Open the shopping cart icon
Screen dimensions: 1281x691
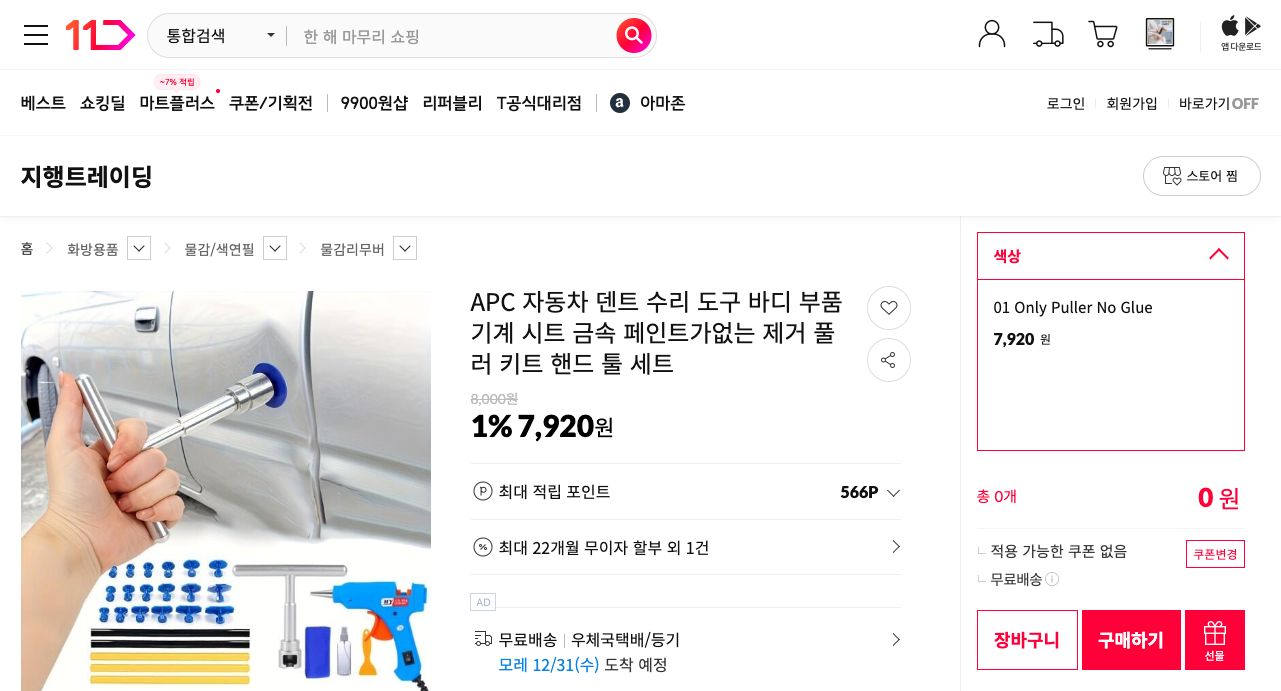[x=1102, y=33]
